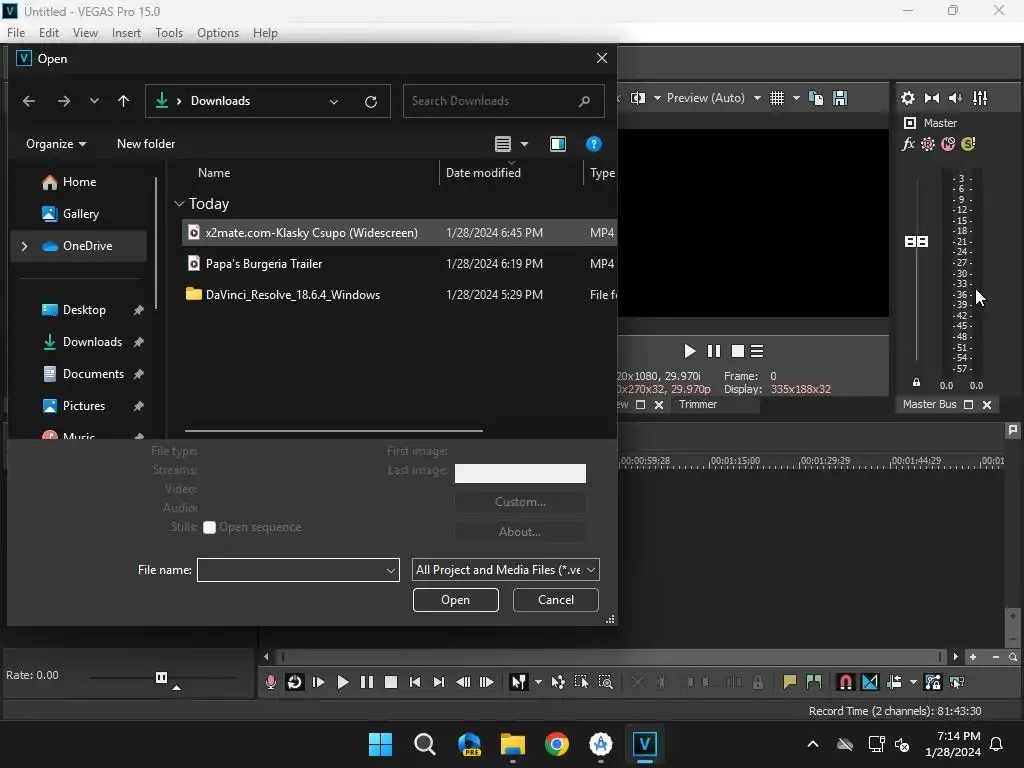Switch to the Trimmer tab
The height and width of the screenshot is (768, 1024).
[697, 404]
